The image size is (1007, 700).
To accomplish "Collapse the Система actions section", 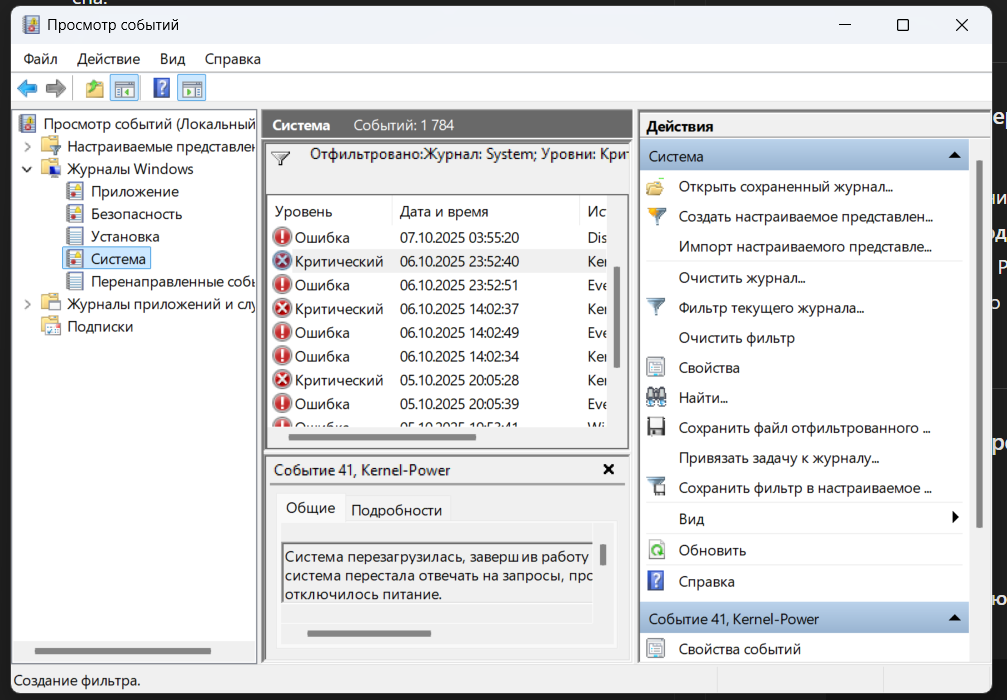I will click(x=954, y=155).
